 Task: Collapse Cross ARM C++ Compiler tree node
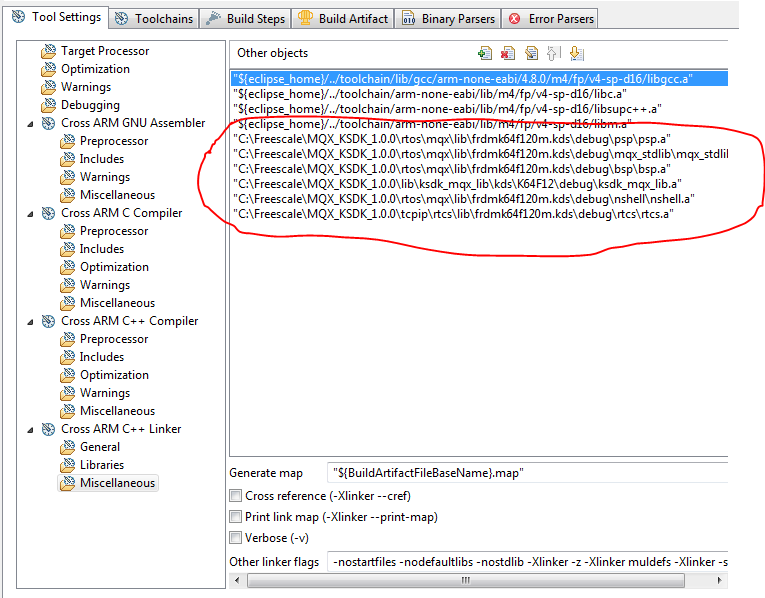click(x=30, y=322)
